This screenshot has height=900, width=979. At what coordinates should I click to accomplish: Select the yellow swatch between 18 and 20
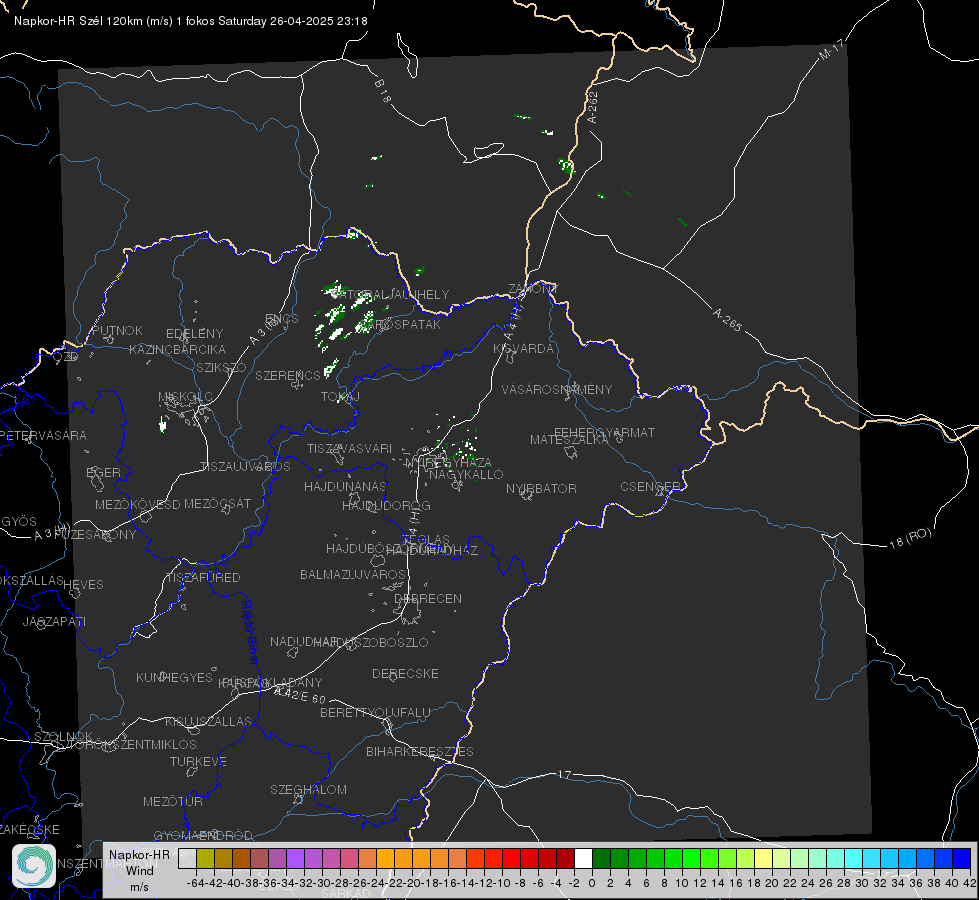[764, 858]
